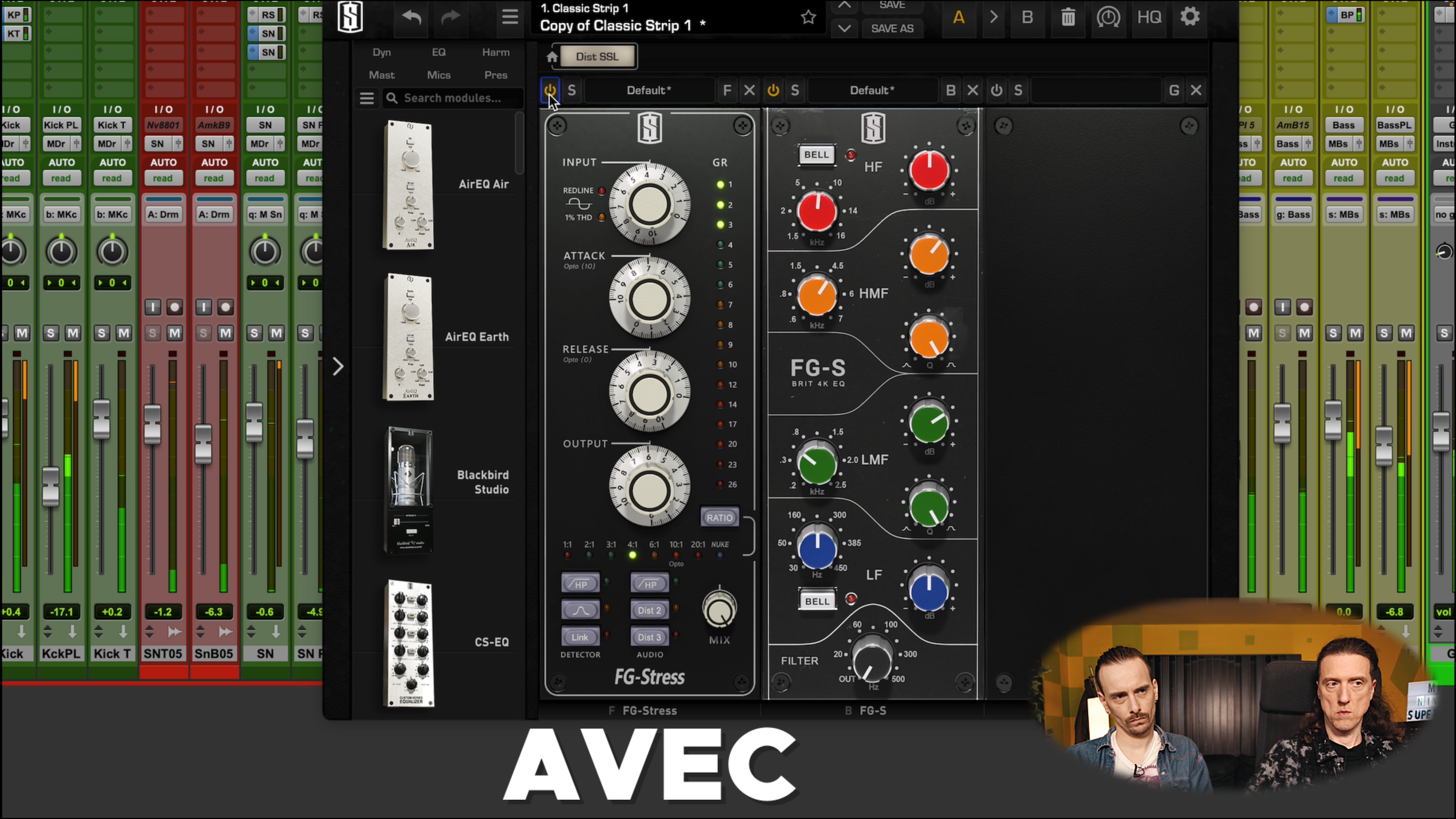Open the plugin settings gear
Viewport: 1456px width, 819px height.
tap(1190, 17)
